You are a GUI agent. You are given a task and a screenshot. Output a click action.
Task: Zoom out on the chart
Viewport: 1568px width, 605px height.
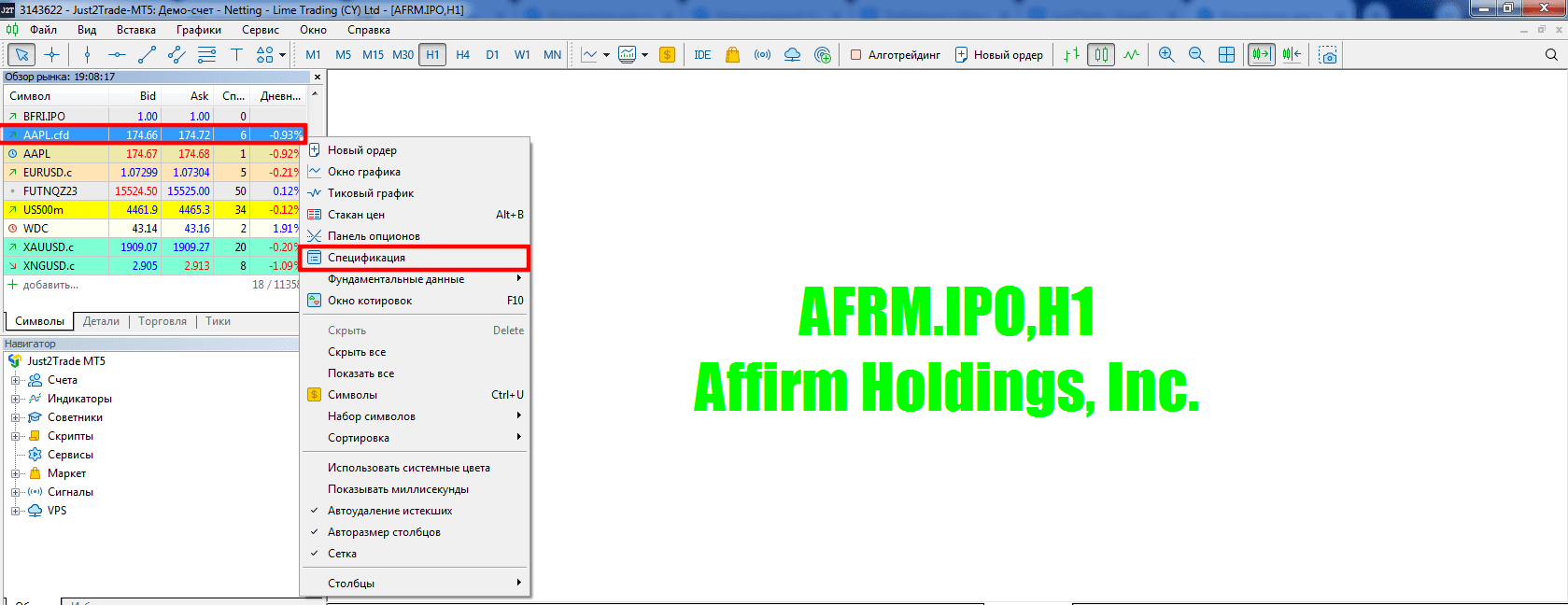point(1196,55)
